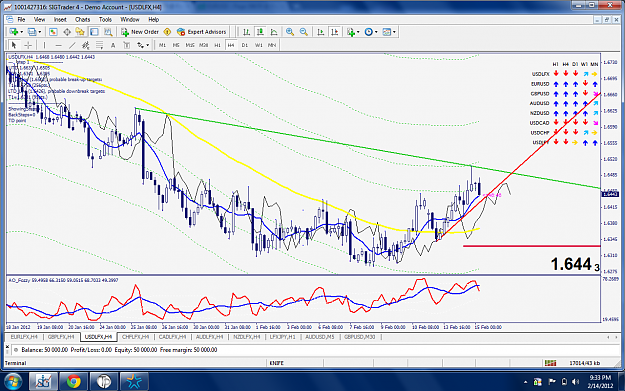The height and width of the screenshot is (391, 625).
Task: Draw a vertical line tool
Action: [44, 45]
